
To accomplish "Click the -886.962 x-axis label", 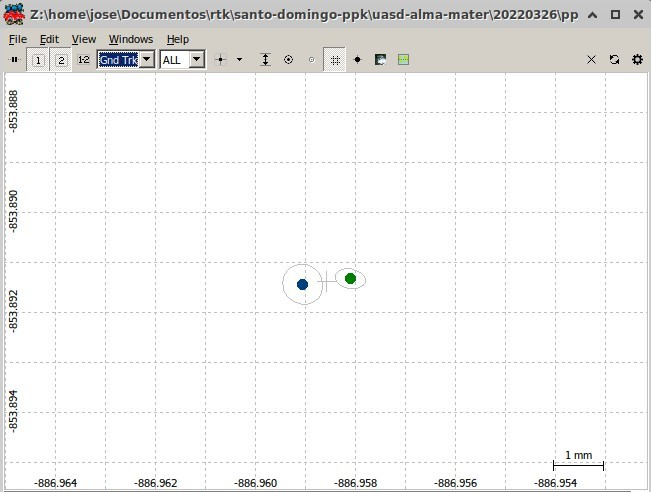I will 155,483.
